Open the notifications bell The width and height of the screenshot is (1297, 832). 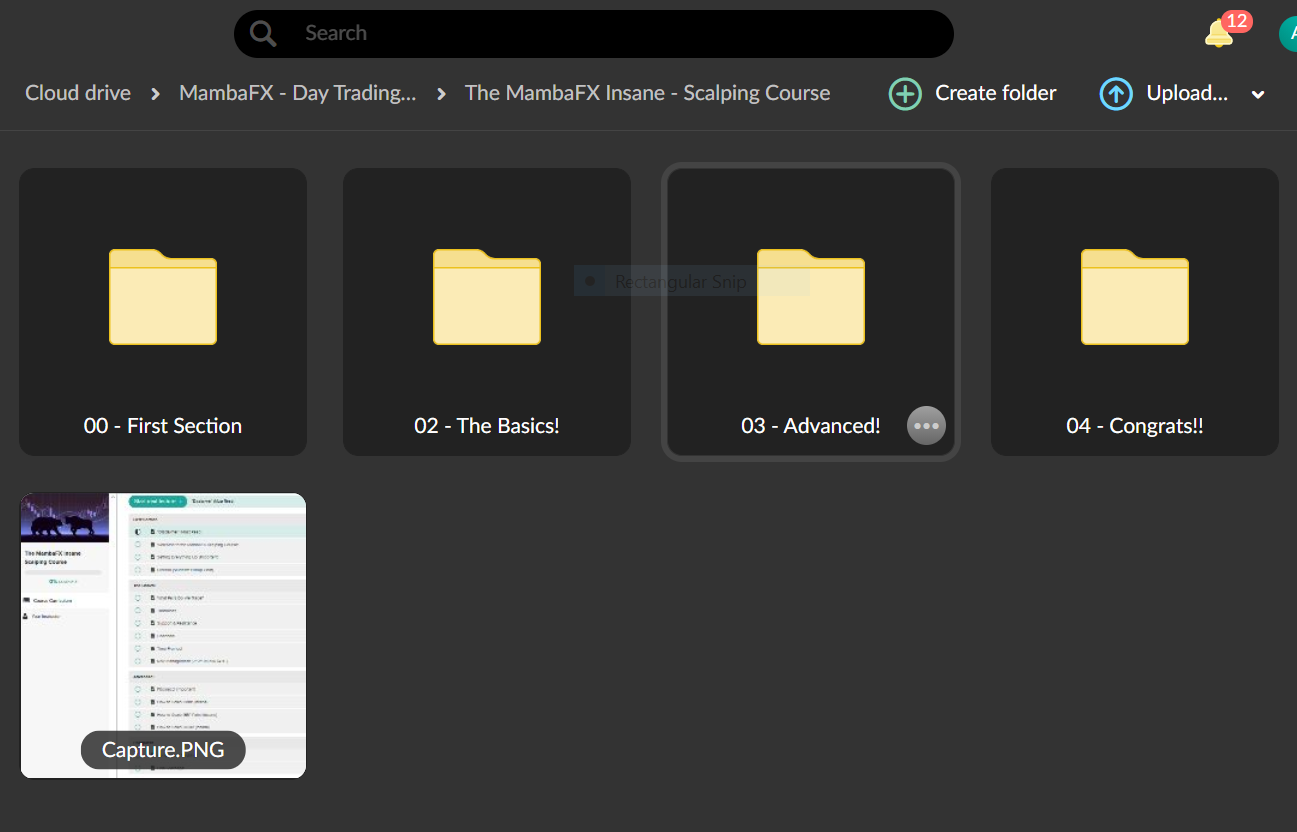coord(1218,35)
